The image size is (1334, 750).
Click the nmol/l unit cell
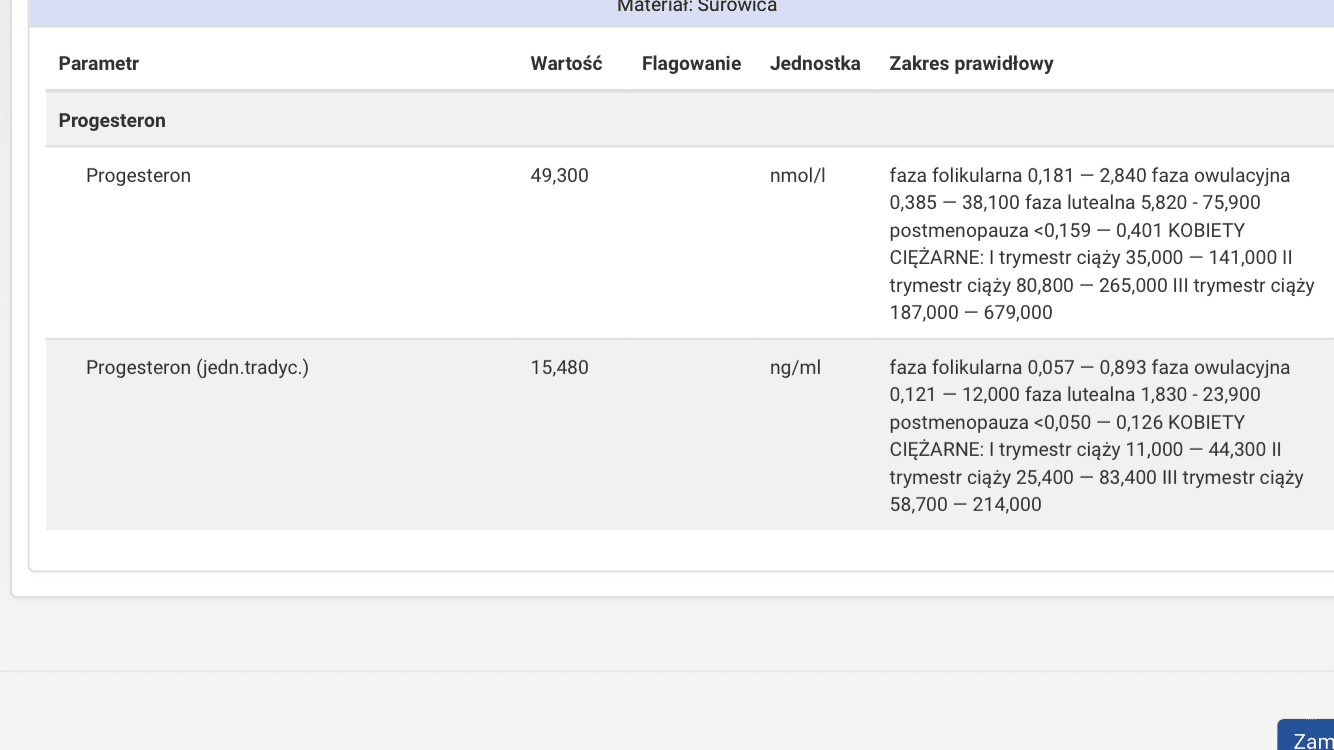[x=797, y=176]
